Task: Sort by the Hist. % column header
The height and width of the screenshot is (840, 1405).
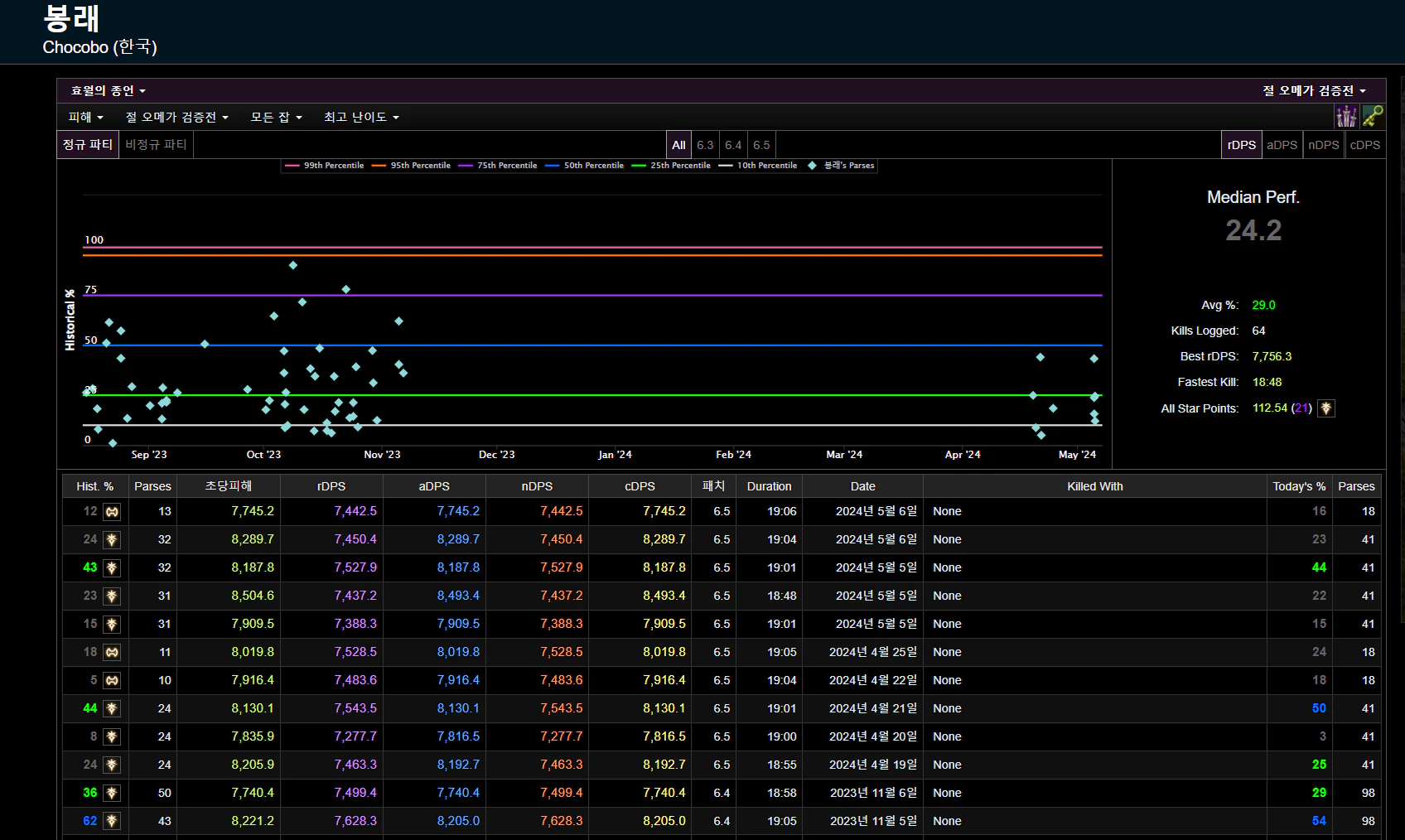Action: (x=95, y=486)
